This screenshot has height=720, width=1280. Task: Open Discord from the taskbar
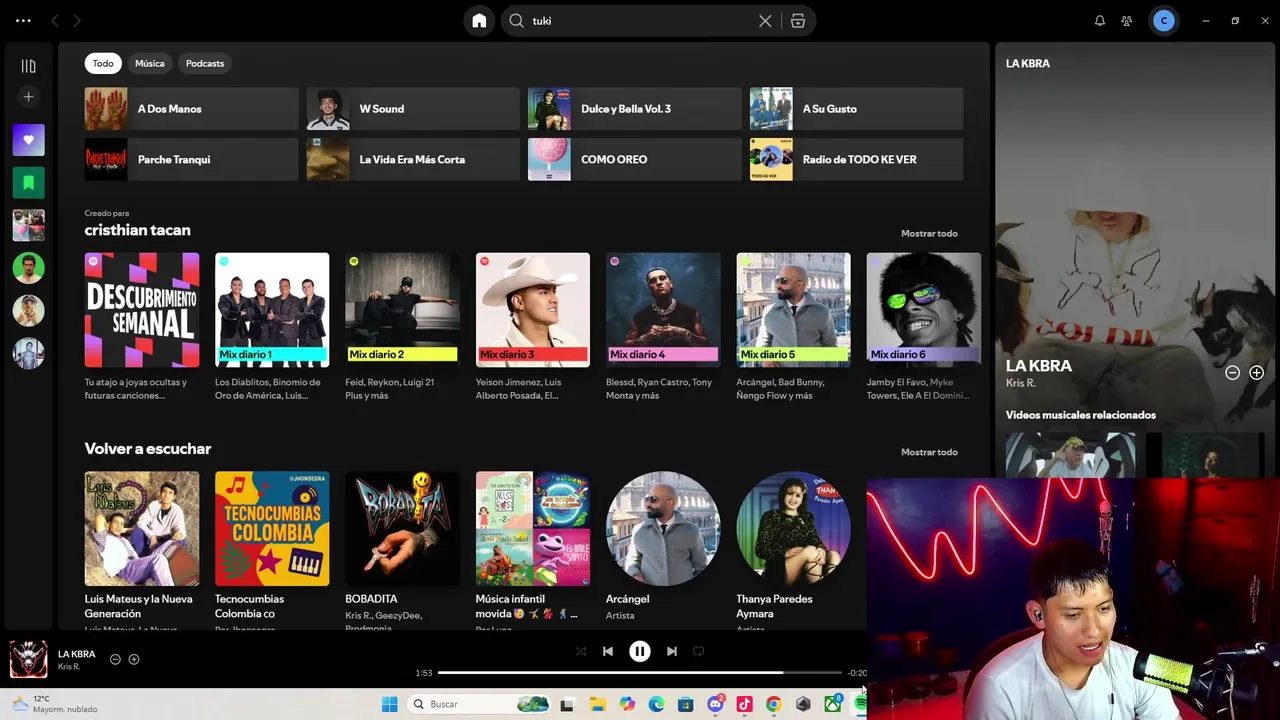point(715,704)
